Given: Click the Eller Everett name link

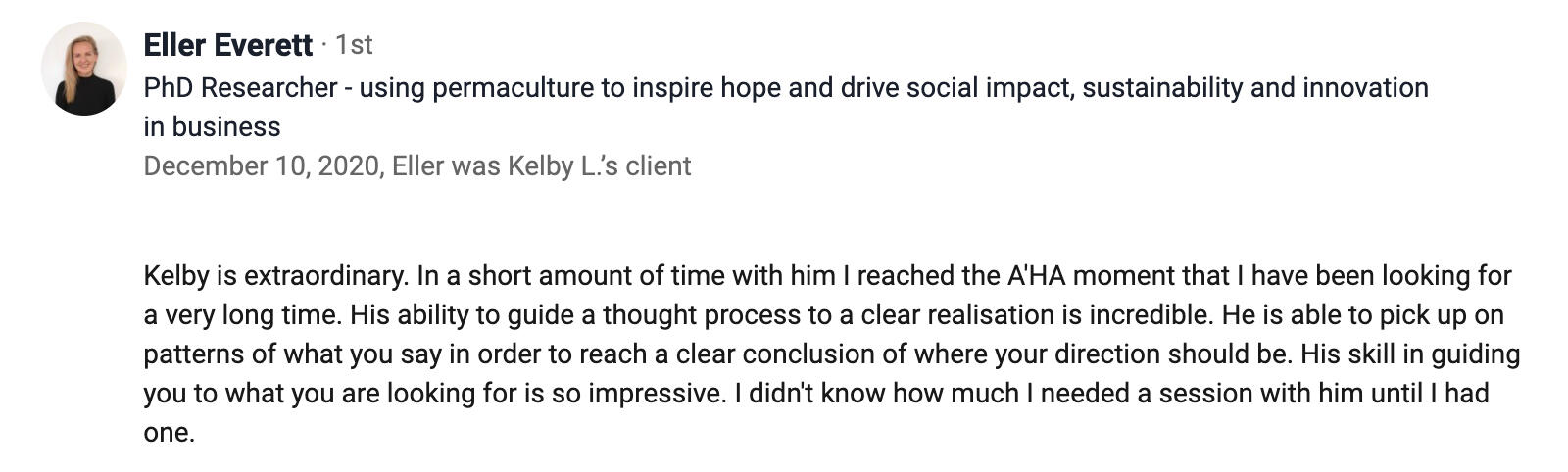Looking at the screenshot, I should point(227,45).
